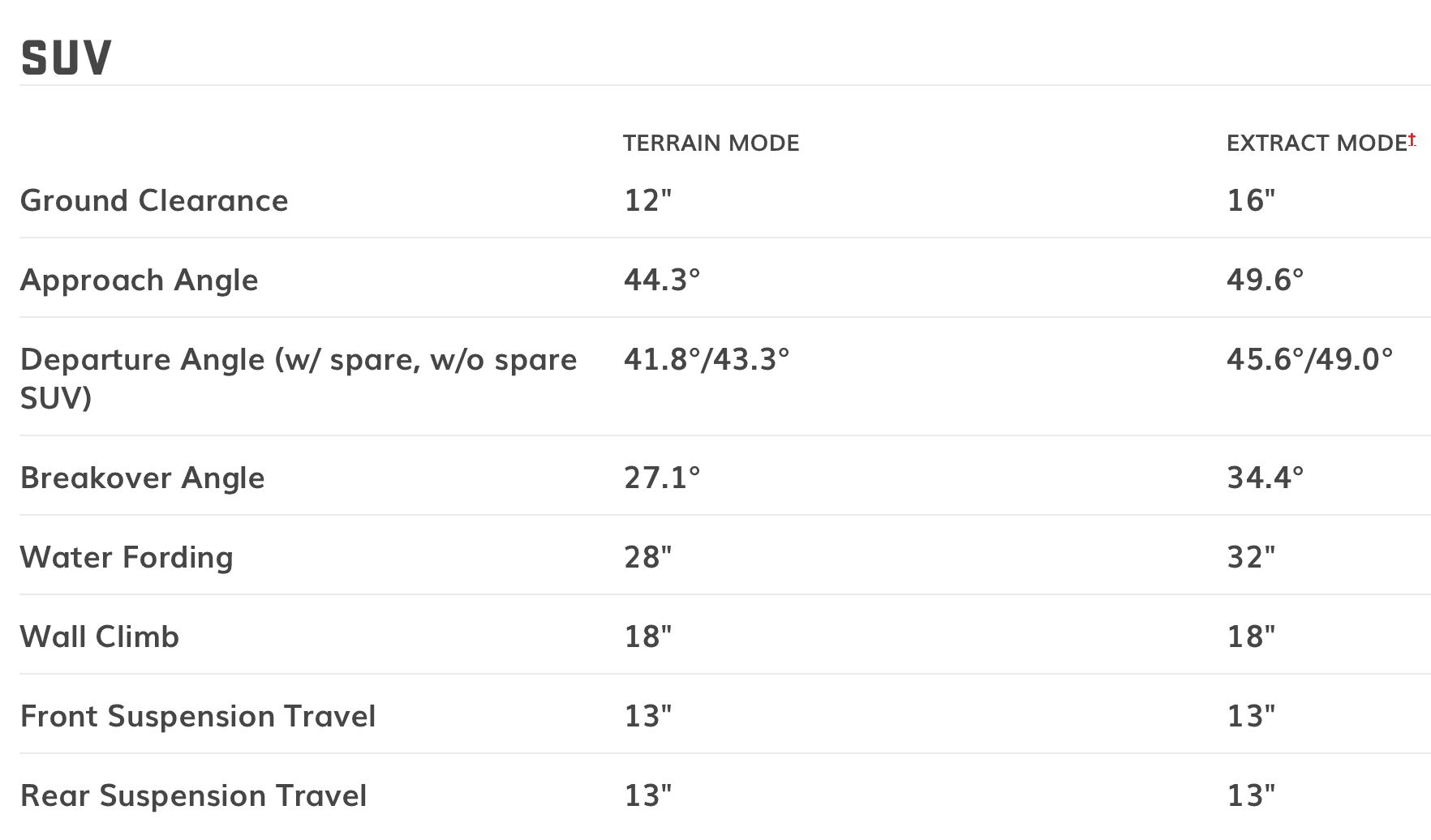Click the 27.1° breakover angle value
The image size is (1431, 840).
tap(662, 478)
